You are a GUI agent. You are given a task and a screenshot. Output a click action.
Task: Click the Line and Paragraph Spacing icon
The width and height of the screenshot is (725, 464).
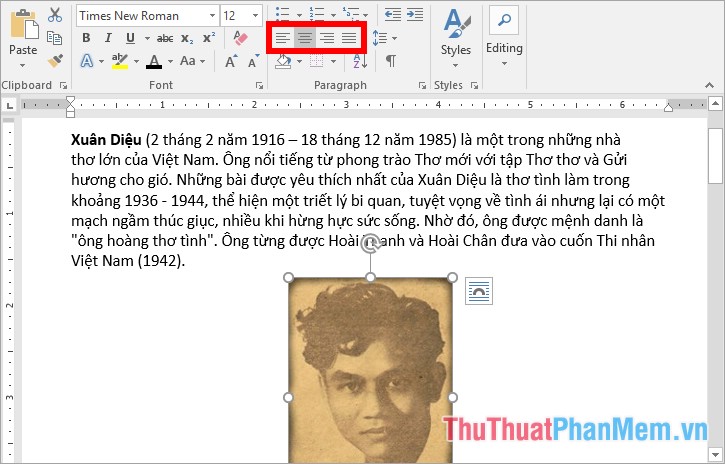[x=380, y=38]
